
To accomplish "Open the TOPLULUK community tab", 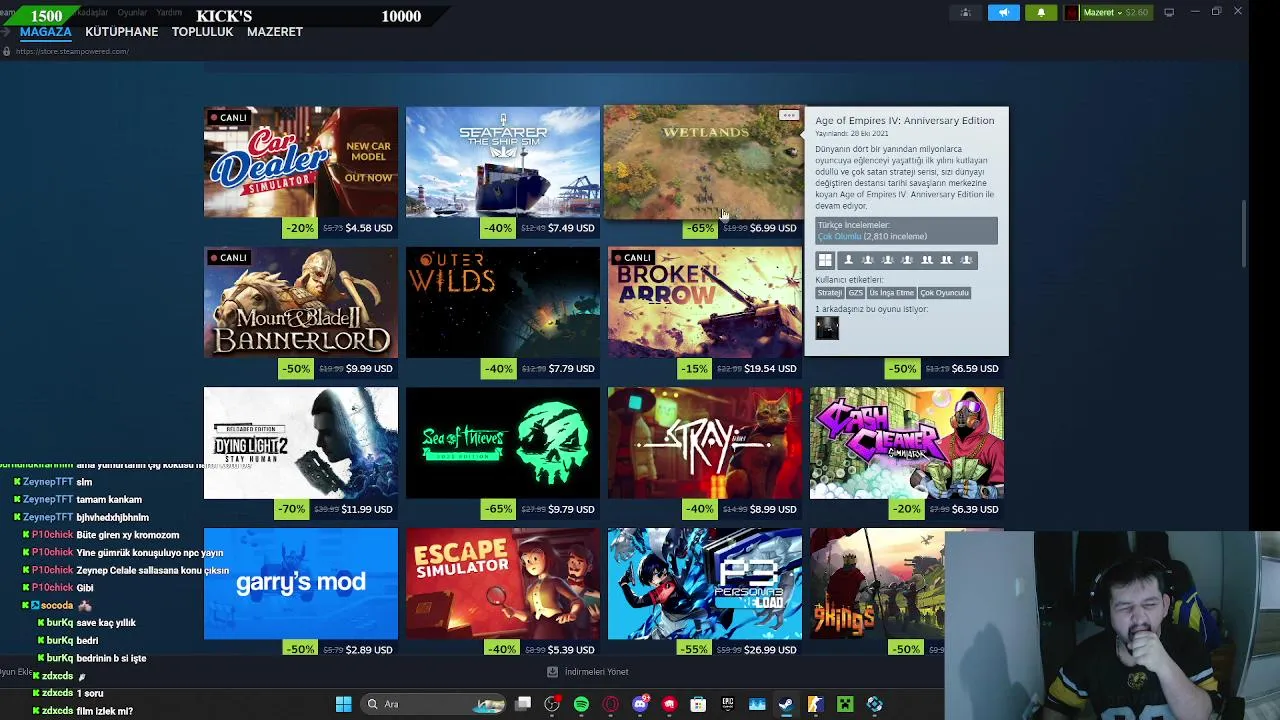I will point(202,32).
